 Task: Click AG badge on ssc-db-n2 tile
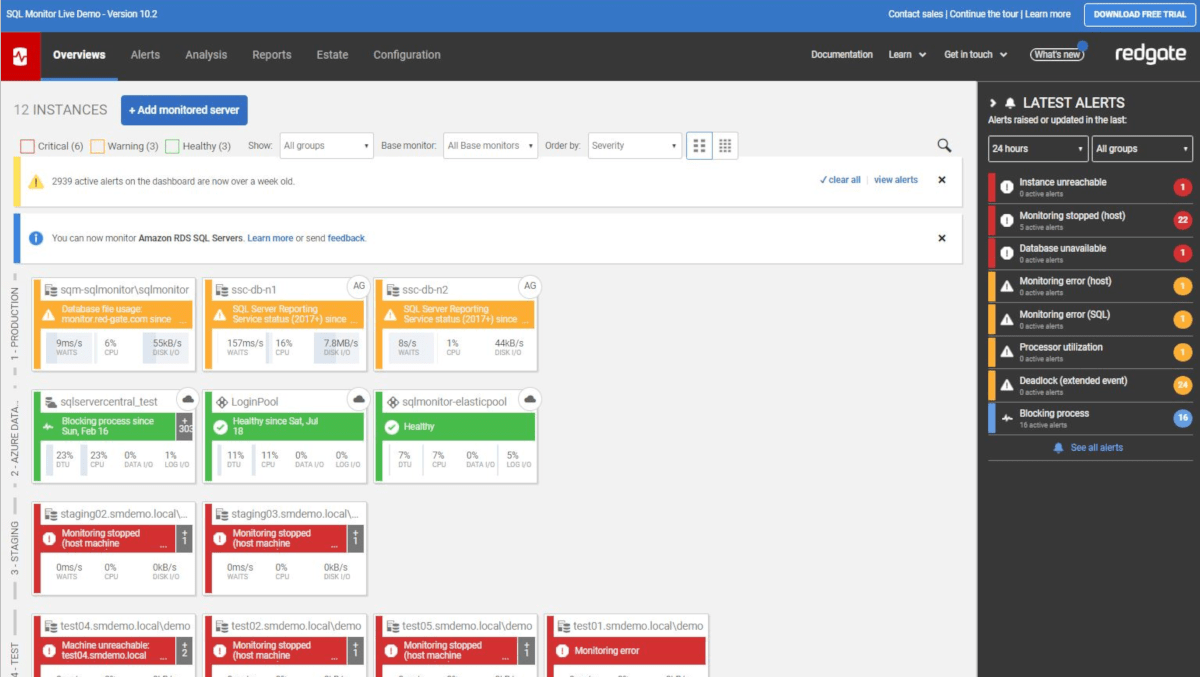(x=530, y=286)
